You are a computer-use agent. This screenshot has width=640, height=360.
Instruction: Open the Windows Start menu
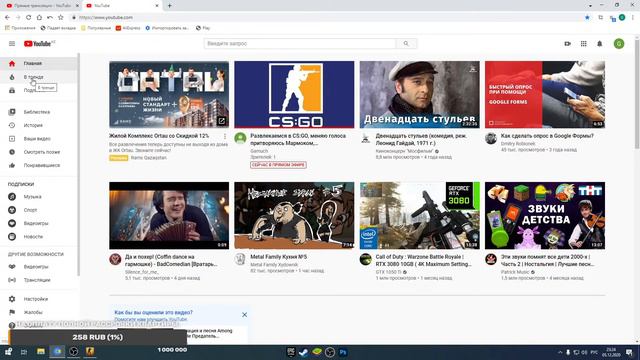[x=8, y=352]
